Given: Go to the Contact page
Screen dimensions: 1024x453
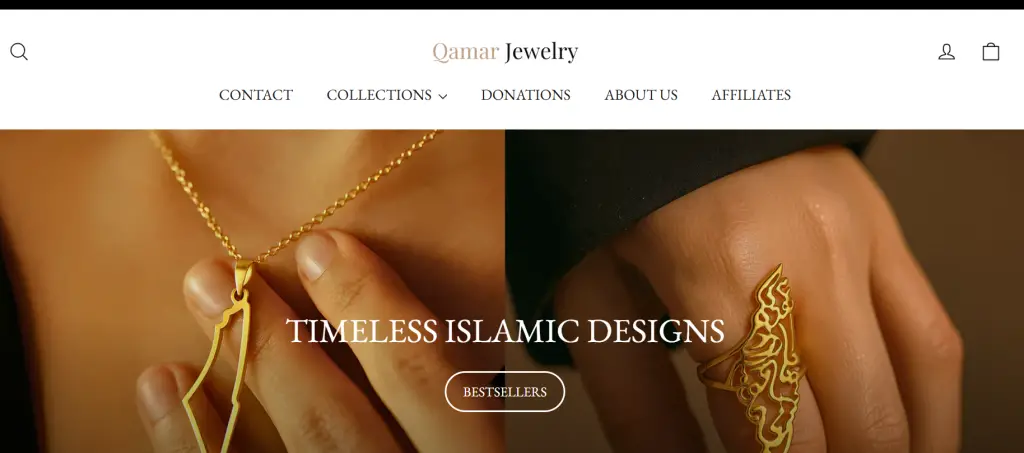Looking at the screenshot, I should click(x=256, y=95).
